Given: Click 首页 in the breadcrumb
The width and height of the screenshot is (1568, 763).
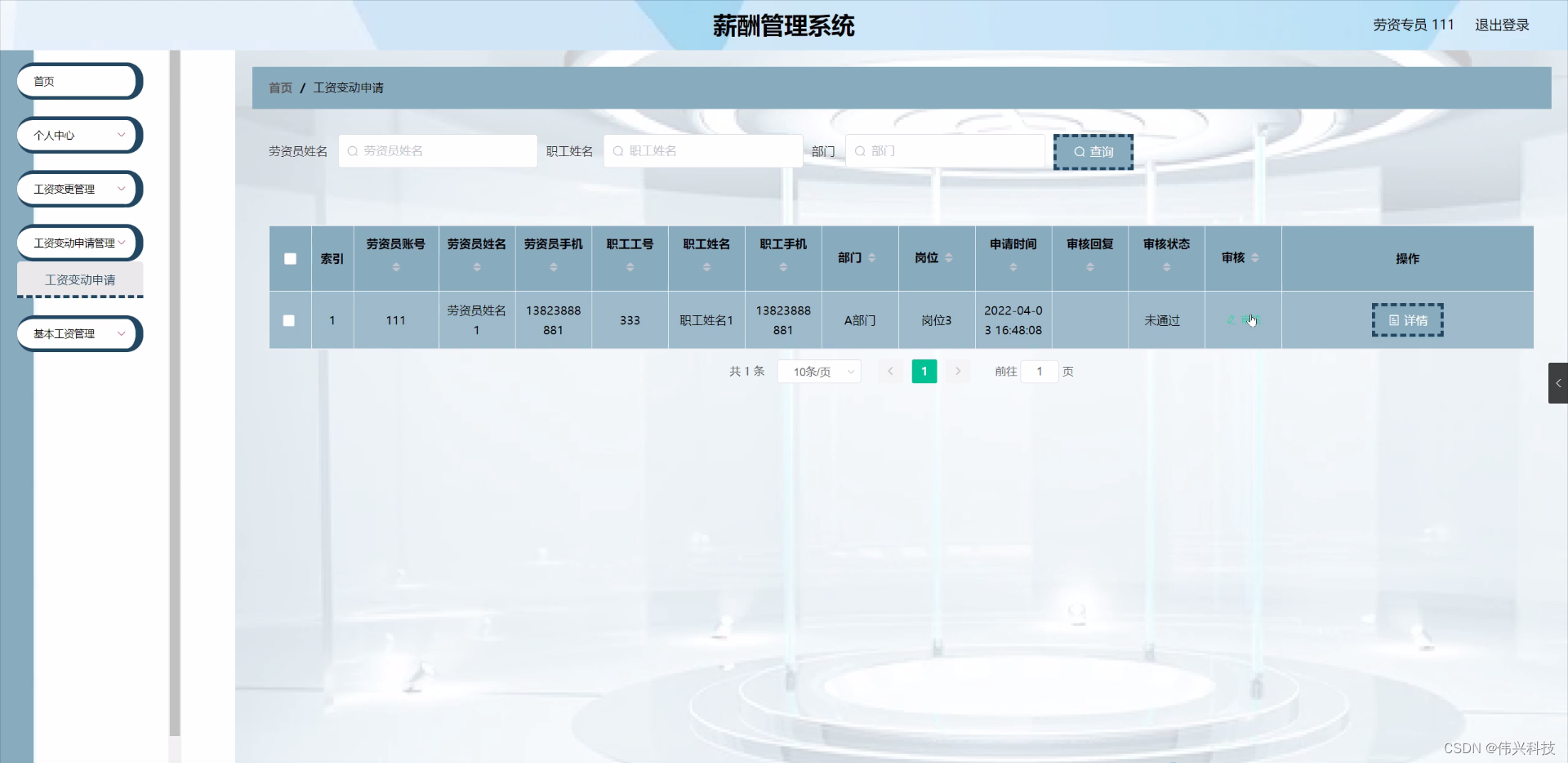Looking at the screenshot, I should (x=278, y=87).
